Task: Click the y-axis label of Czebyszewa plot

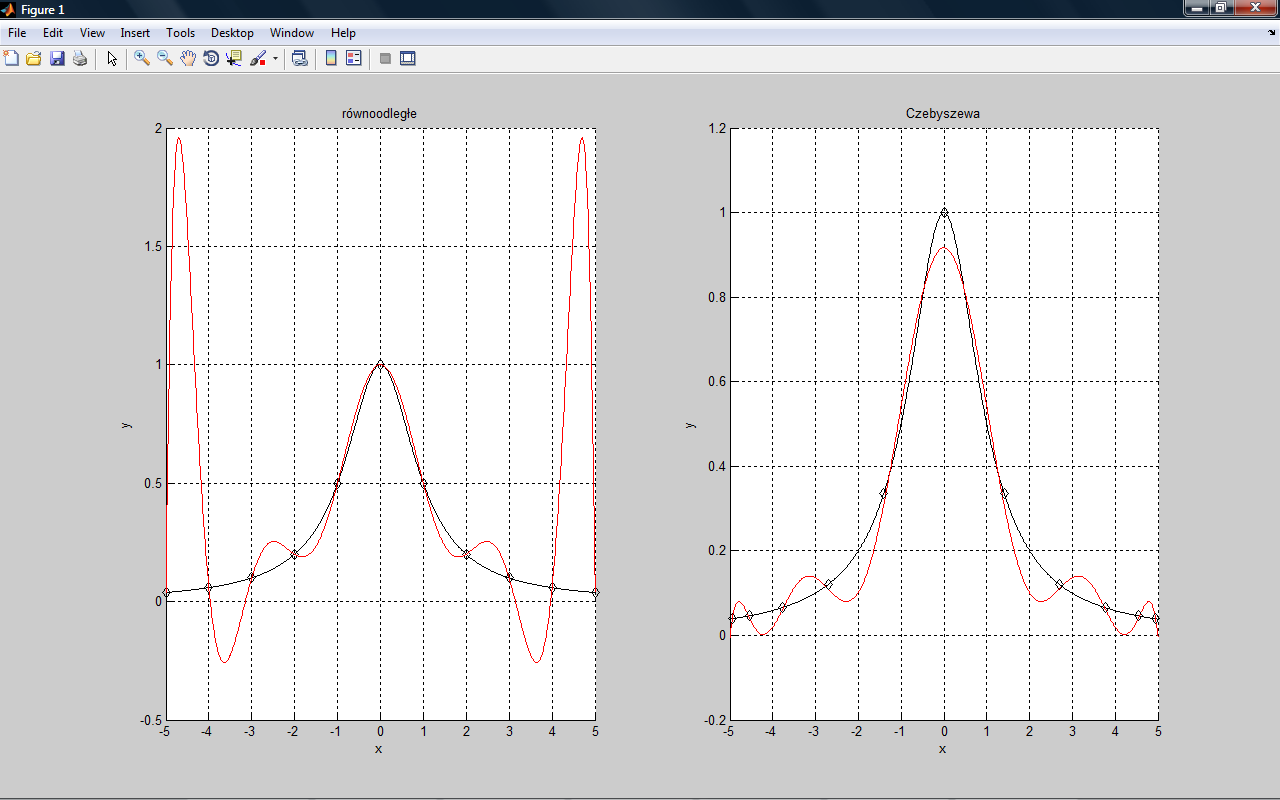Action: click(689, 424)
